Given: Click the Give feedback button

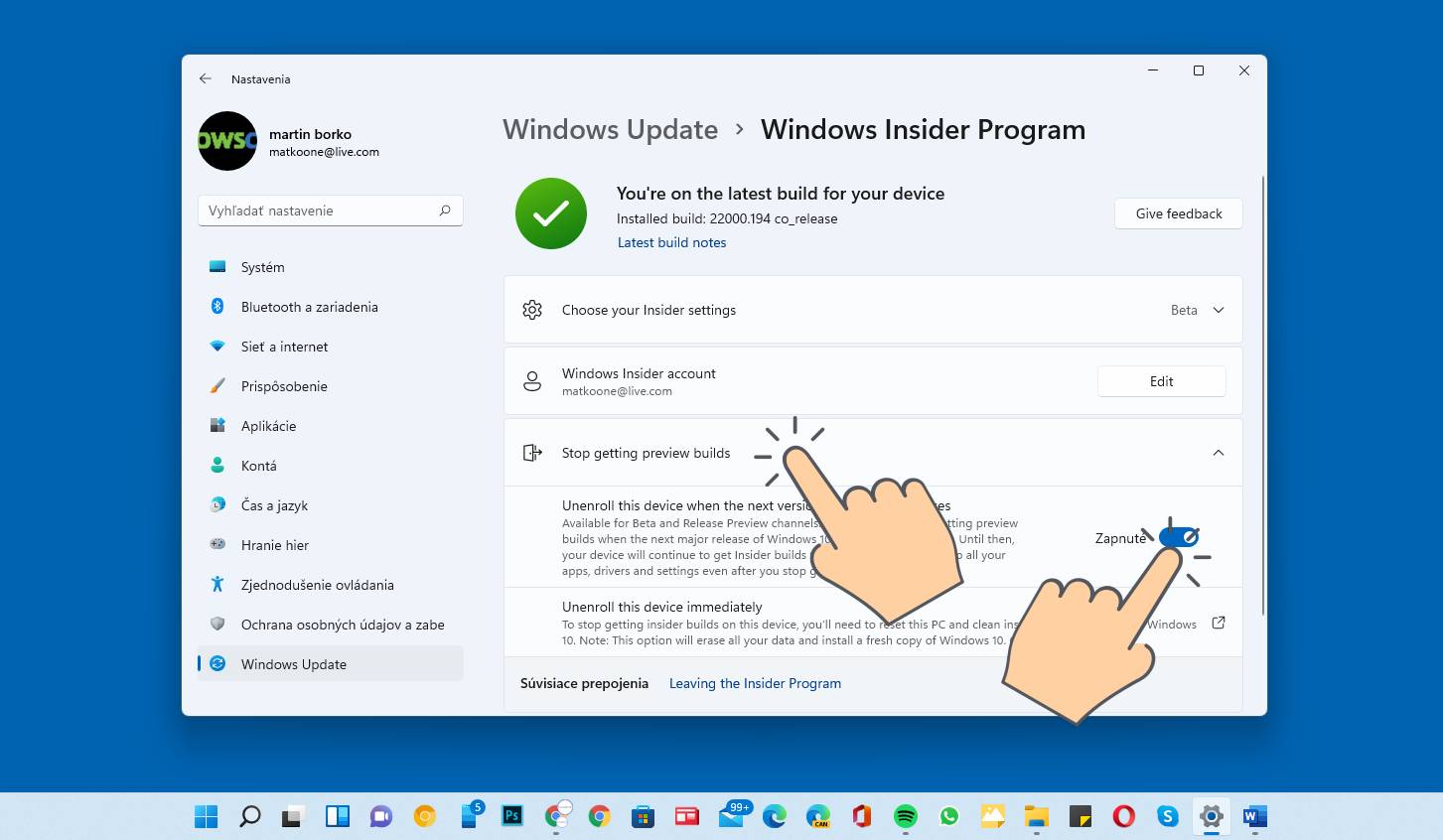Looking at the screenshot, I should pyautogui.click(x=1179, y=213).
